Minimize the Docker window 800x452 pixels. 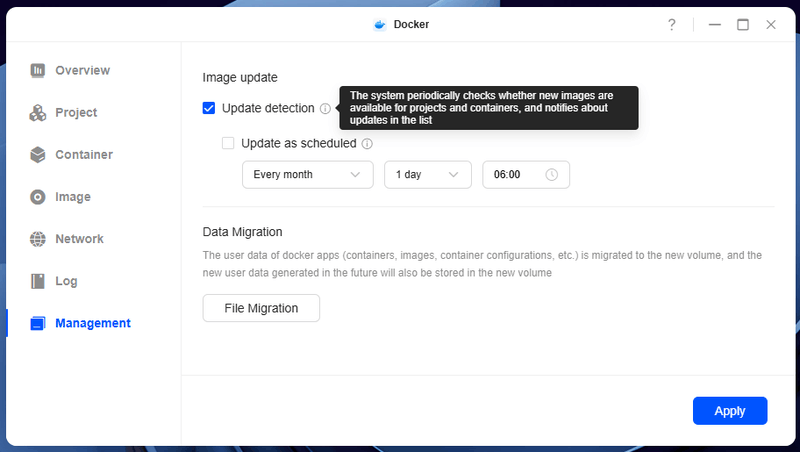pos(714,24)
